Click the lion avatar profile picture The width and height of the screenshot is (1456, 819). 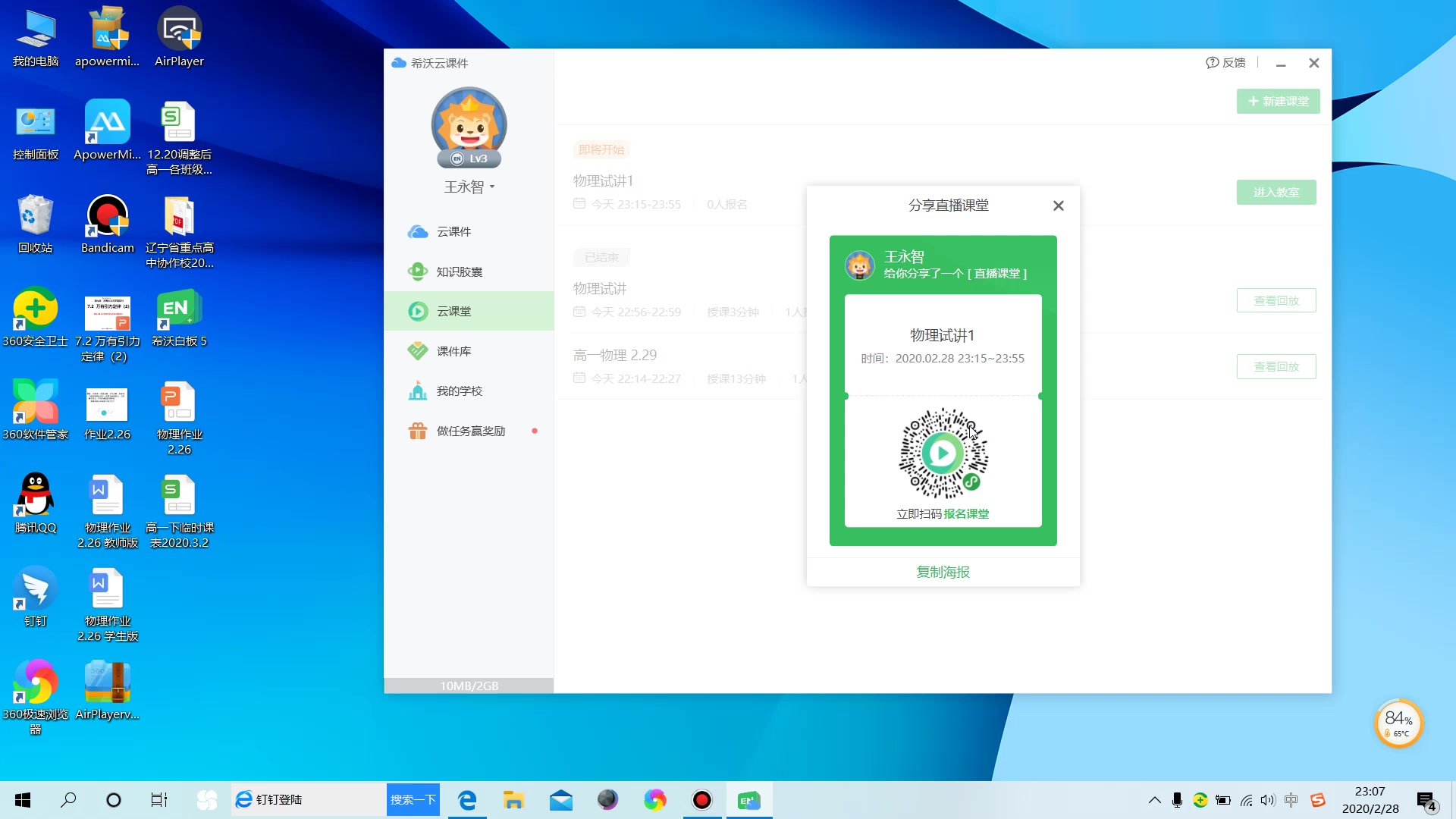pos(469,124)
